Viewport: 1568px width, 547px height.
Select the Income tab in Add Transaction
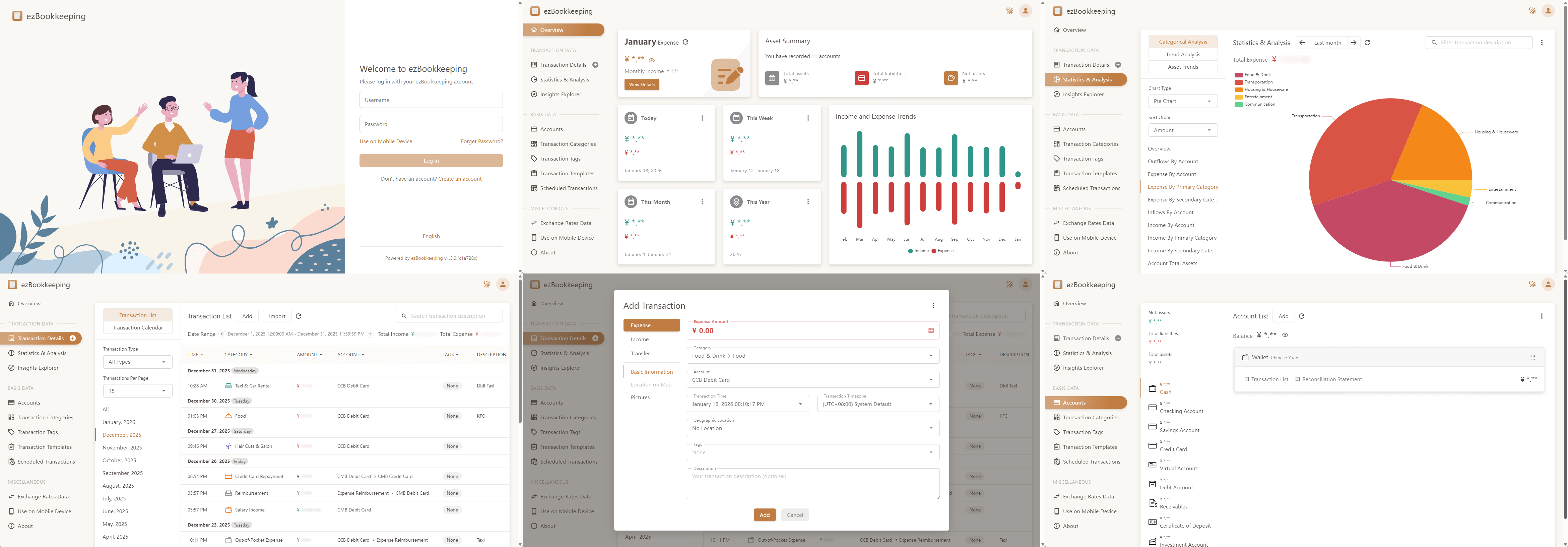pyautogui.click(x=640, y=339)
